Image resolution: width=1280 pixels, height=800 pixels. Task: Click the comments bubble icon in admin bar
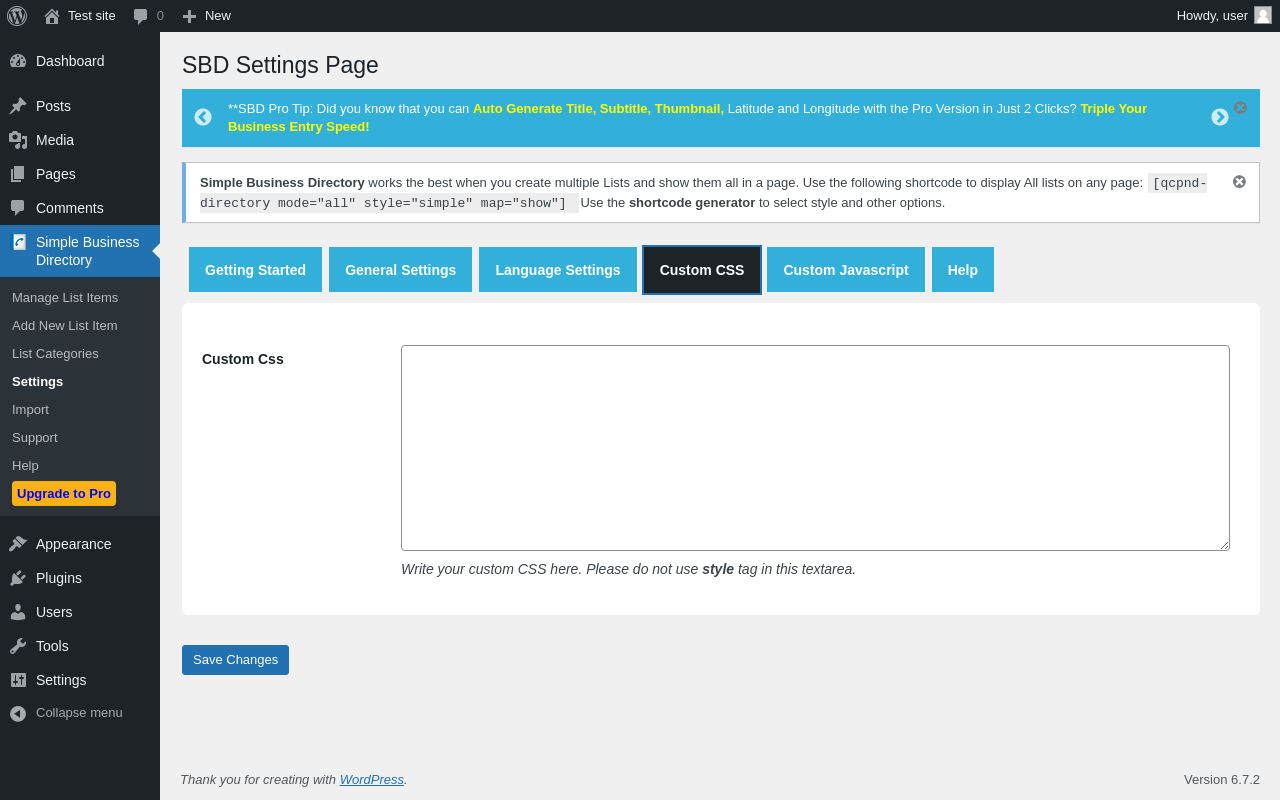140,16
